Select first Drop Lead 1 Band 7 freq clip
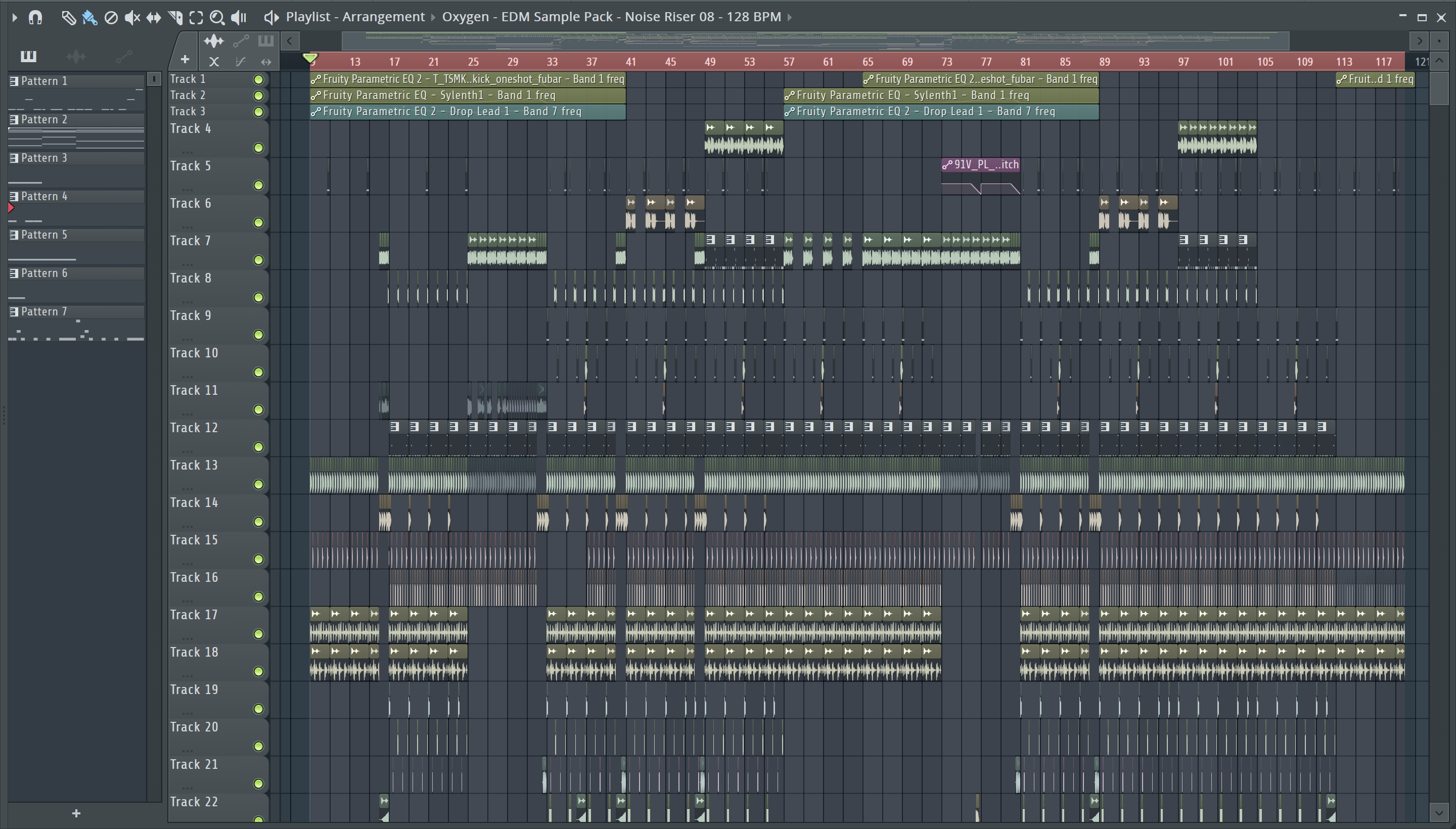This screenshot has height=829, width=1456. 468,112
